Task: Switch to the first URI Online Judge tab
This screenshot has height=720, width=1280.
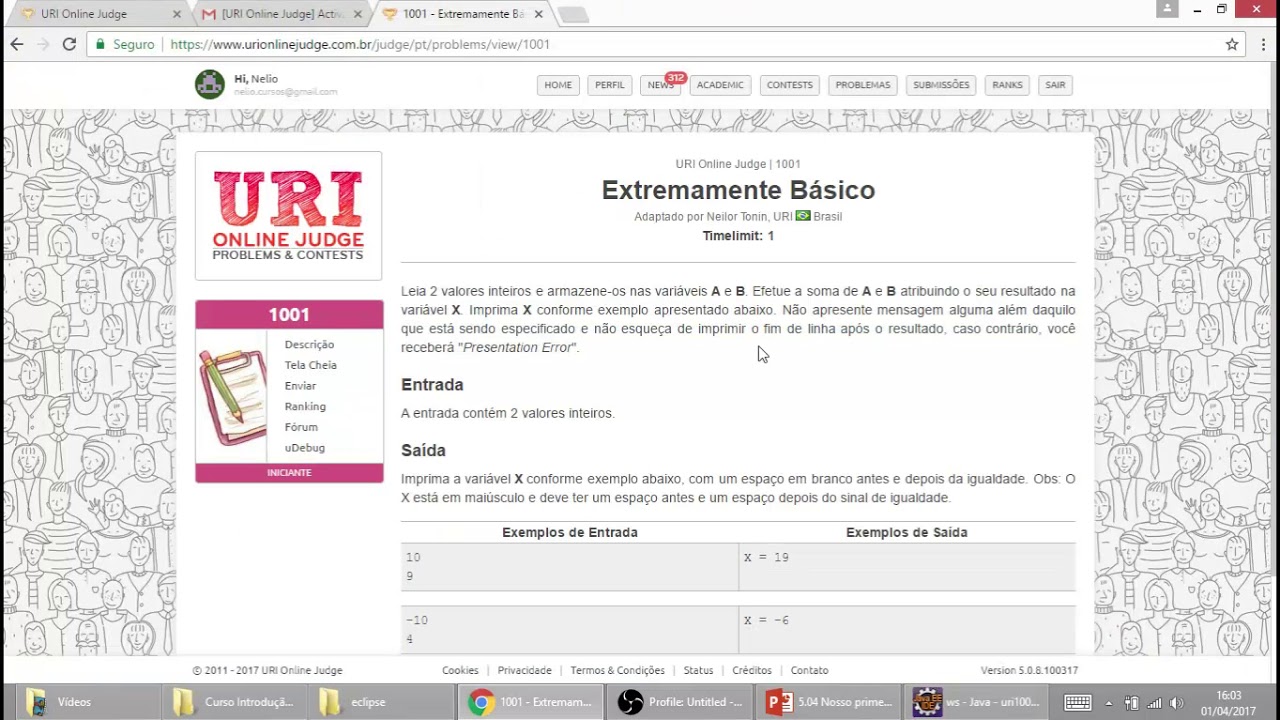Action: [x=95, y=14]
